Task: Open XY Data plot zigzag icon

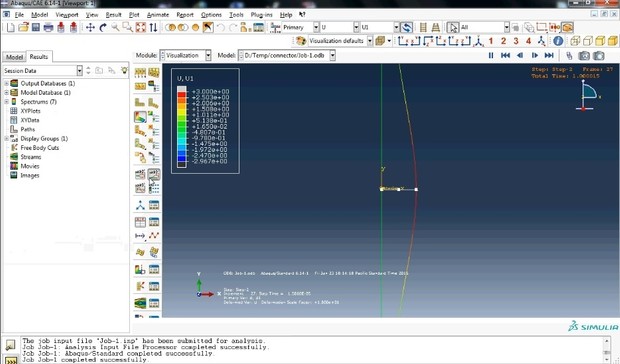Action: click(x=154, y=236)
